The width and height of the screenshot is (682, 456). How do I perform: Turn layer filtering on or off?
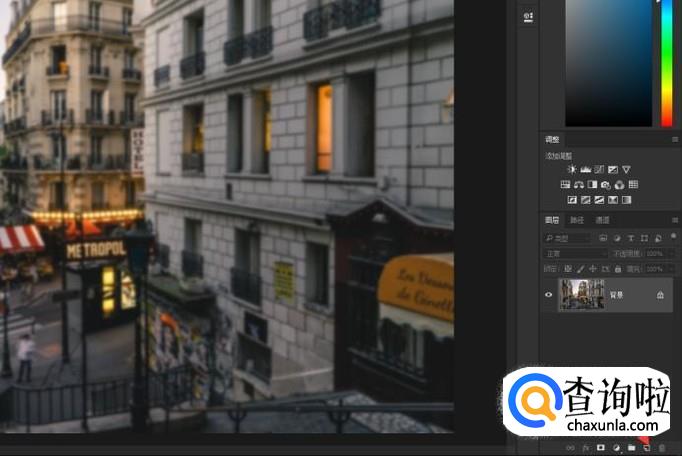[674, 236]
